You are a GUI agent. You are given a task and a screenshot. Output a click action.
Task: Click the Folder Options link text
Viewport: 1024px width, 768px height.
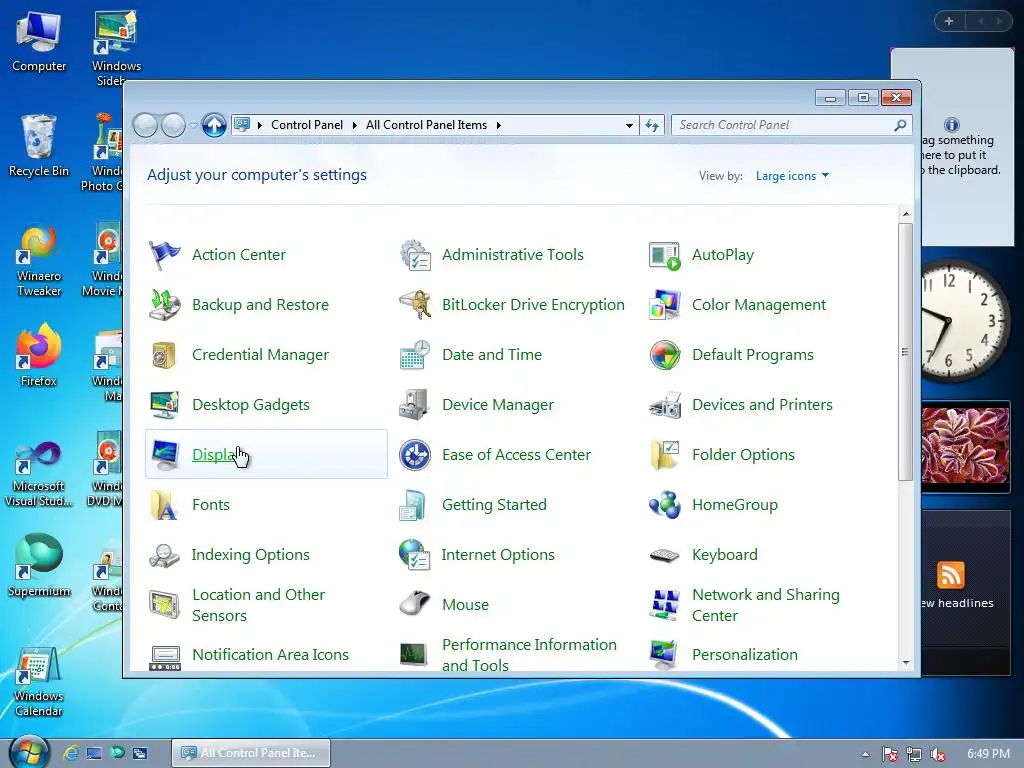(x=743, y=455)
